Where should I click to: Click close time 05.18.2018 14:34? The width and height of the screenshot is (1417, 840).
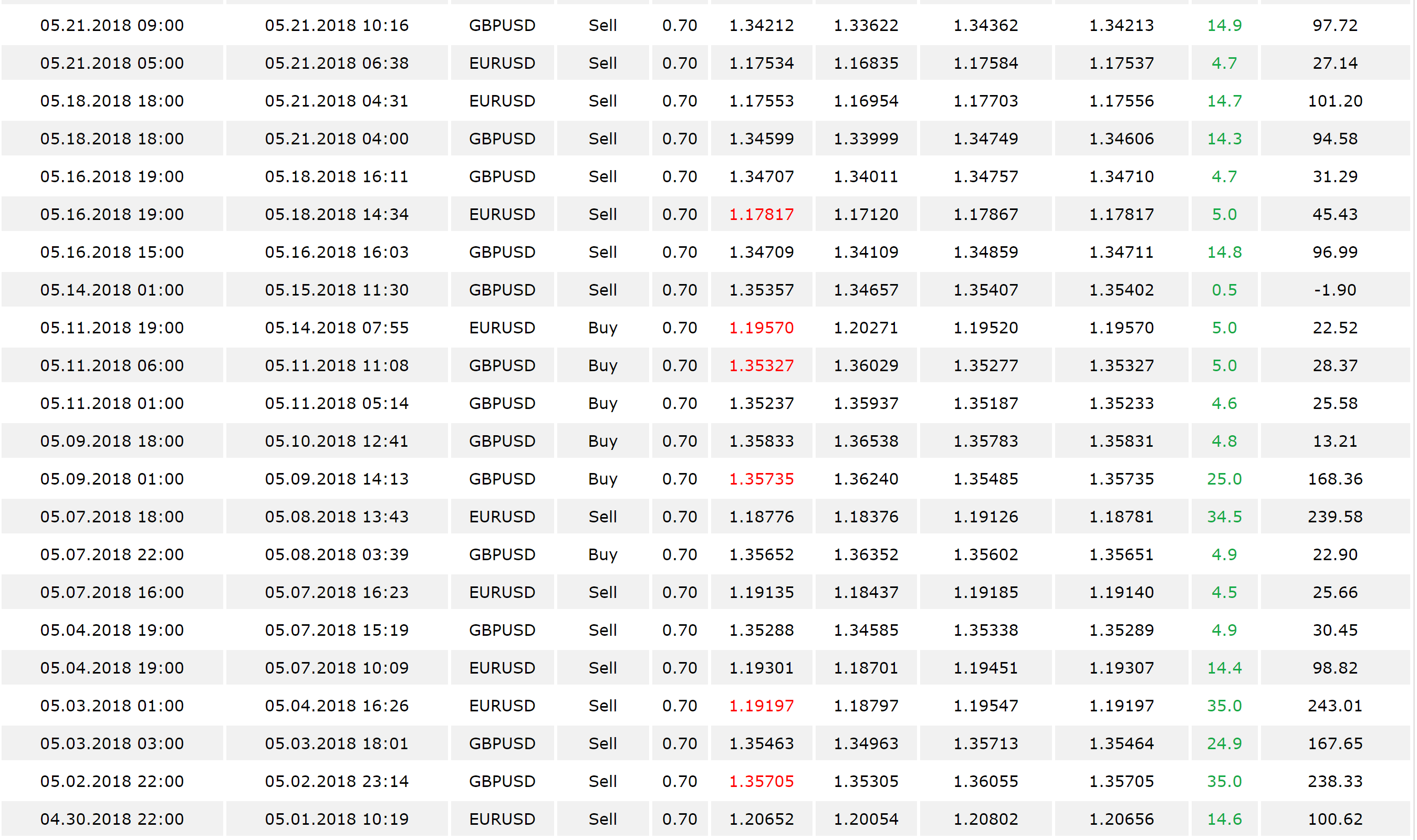click(337, 215)
